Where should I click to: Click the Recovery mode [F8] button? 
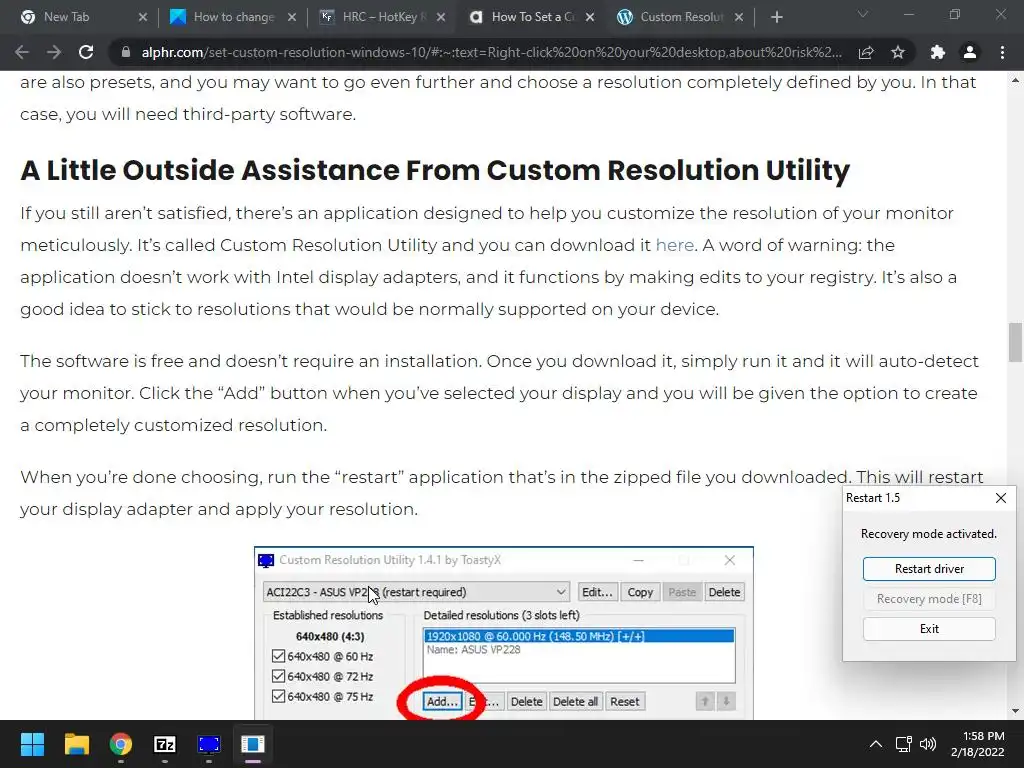929,599
